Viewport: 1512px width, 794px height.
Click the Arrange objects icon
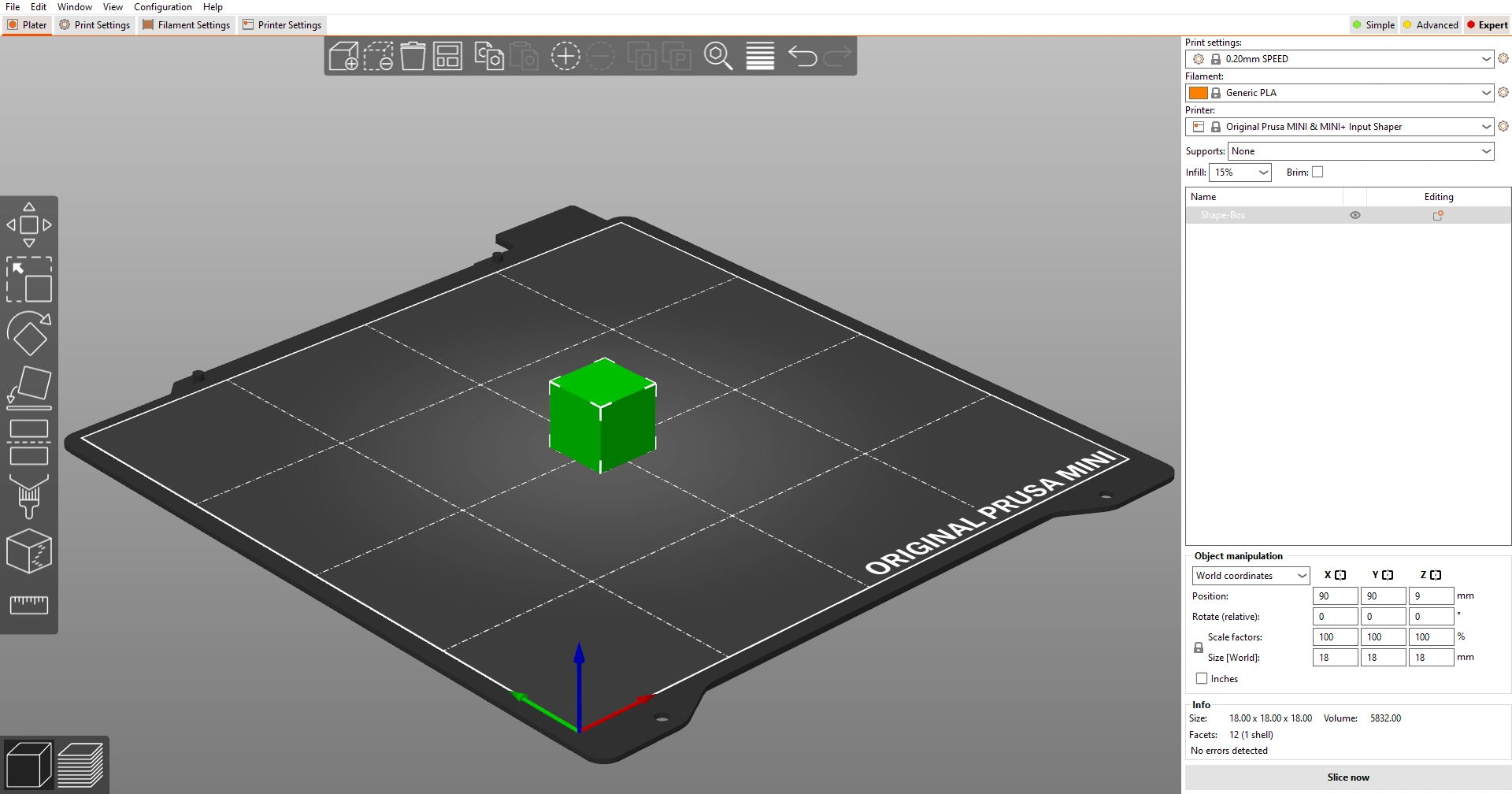(x=447, y=57)
